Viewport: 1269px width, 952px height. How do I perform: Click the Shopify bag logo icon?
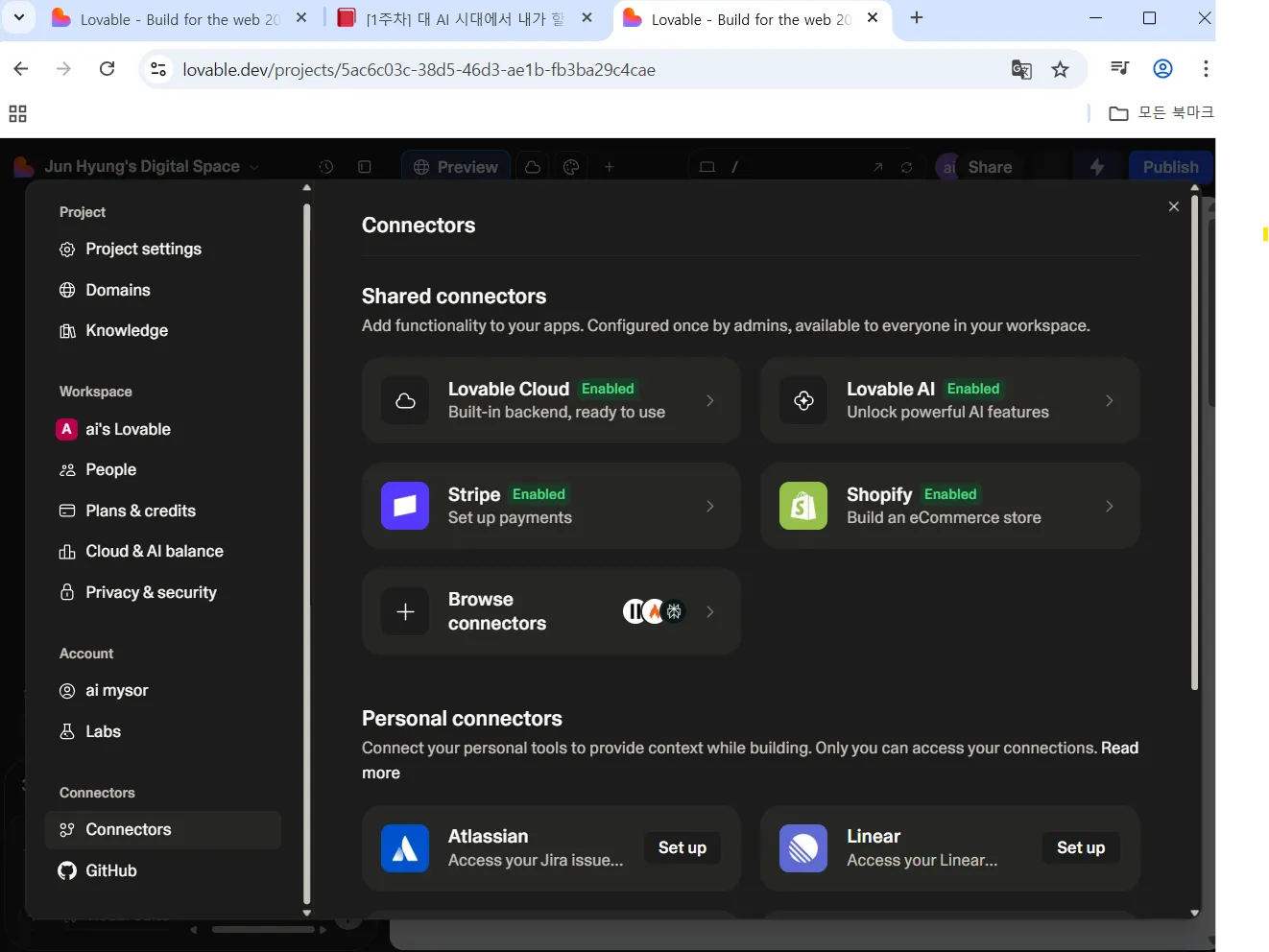(803, 506)
